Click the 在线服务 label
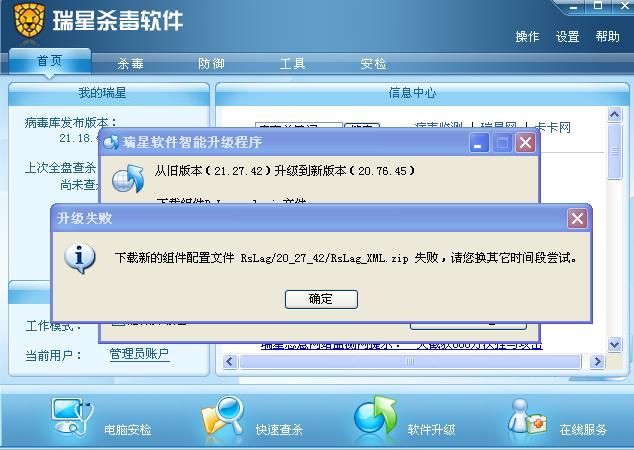 (x=583, y=430)
